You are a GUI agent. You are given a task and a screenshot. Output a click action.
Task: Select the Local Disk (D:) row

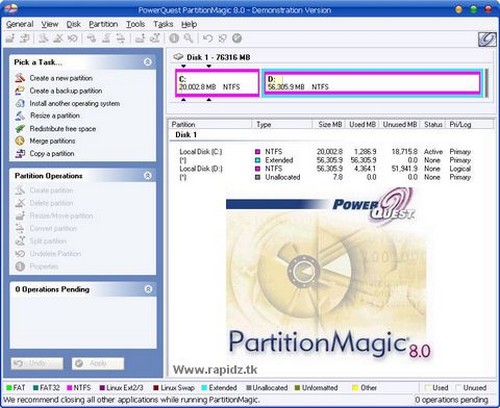[325, 169]
